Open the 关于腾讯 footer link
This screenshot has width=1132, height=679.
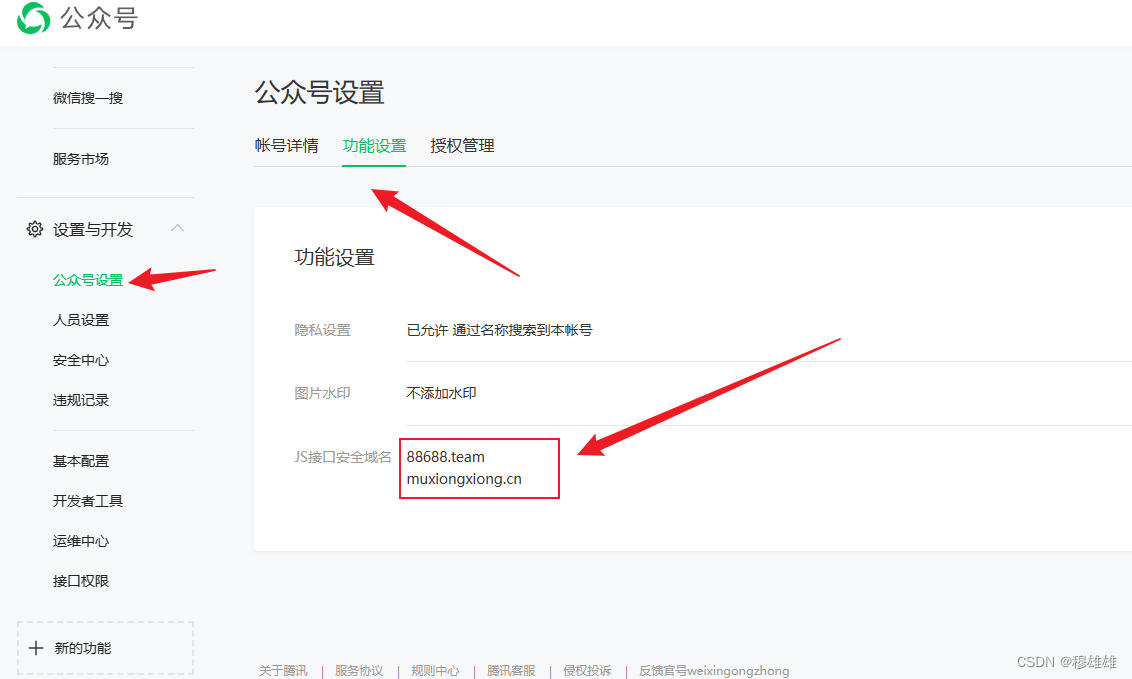point(283,670)
